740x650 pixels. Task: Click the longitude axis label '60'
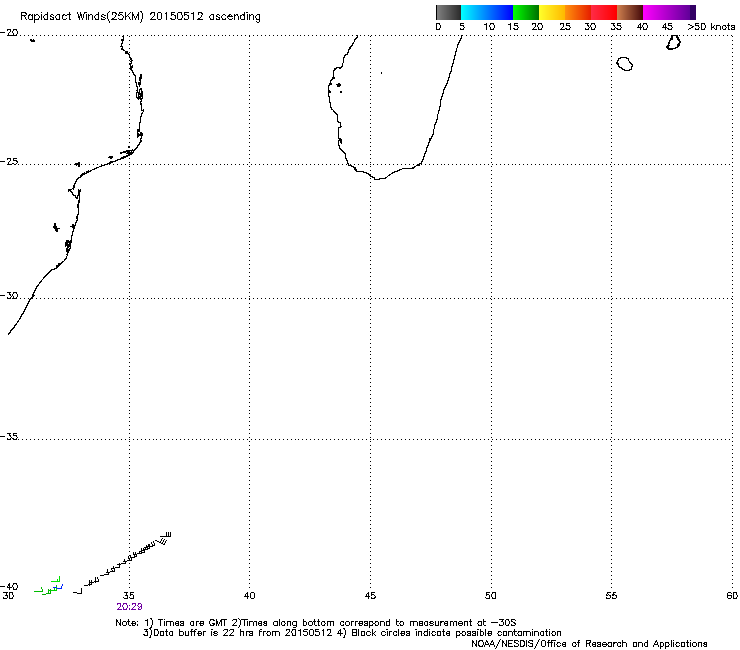click(732, 596)
